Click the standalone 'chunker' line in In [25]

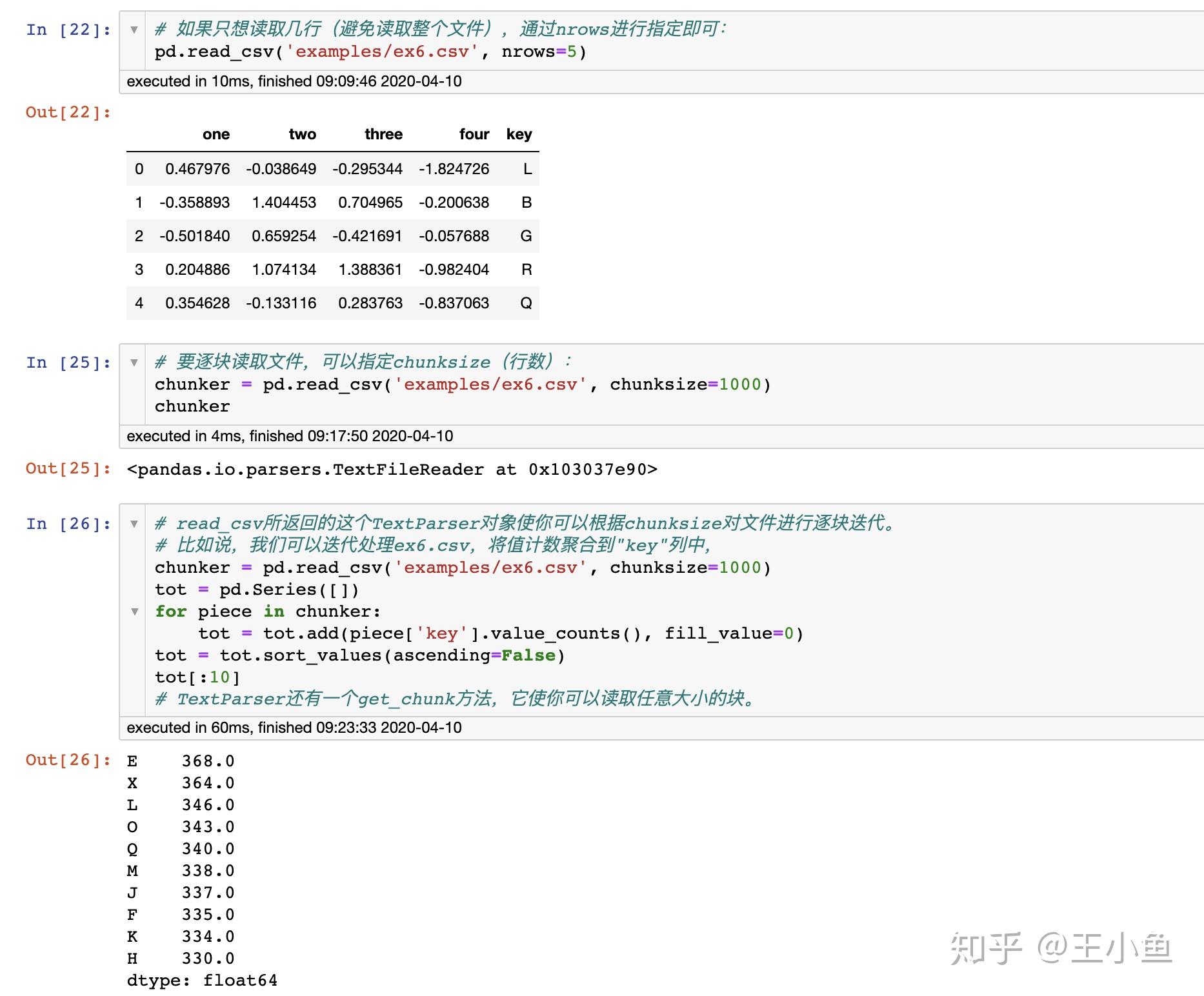192,406
